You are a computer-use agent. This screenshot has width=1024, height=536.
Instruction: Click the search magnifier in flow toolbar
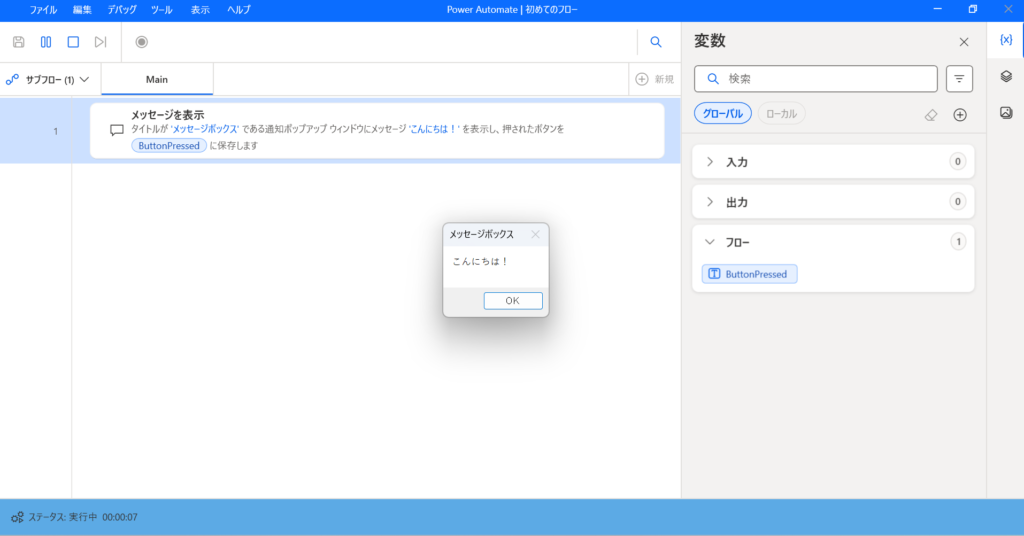[x=656, y=42]
